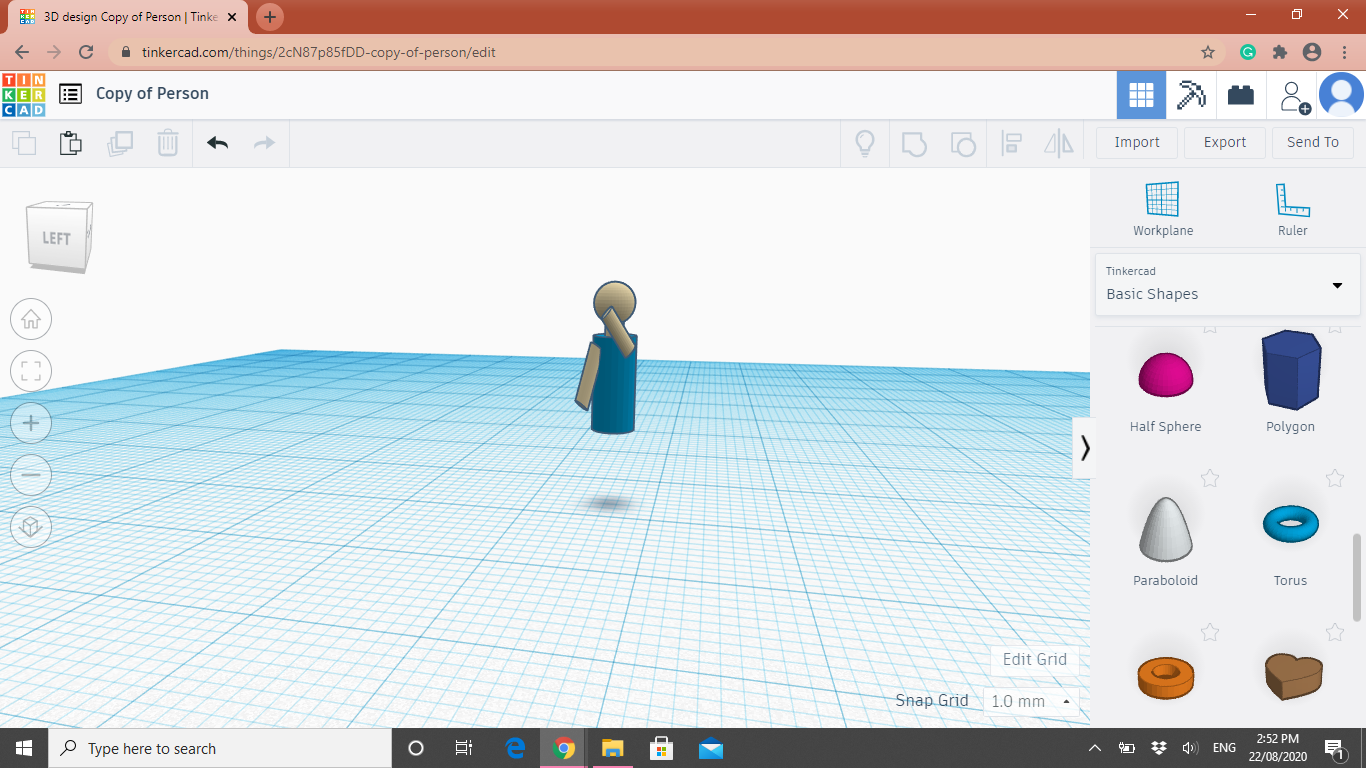Open the Blocks pickaxe mode

tap(1191, 96)
